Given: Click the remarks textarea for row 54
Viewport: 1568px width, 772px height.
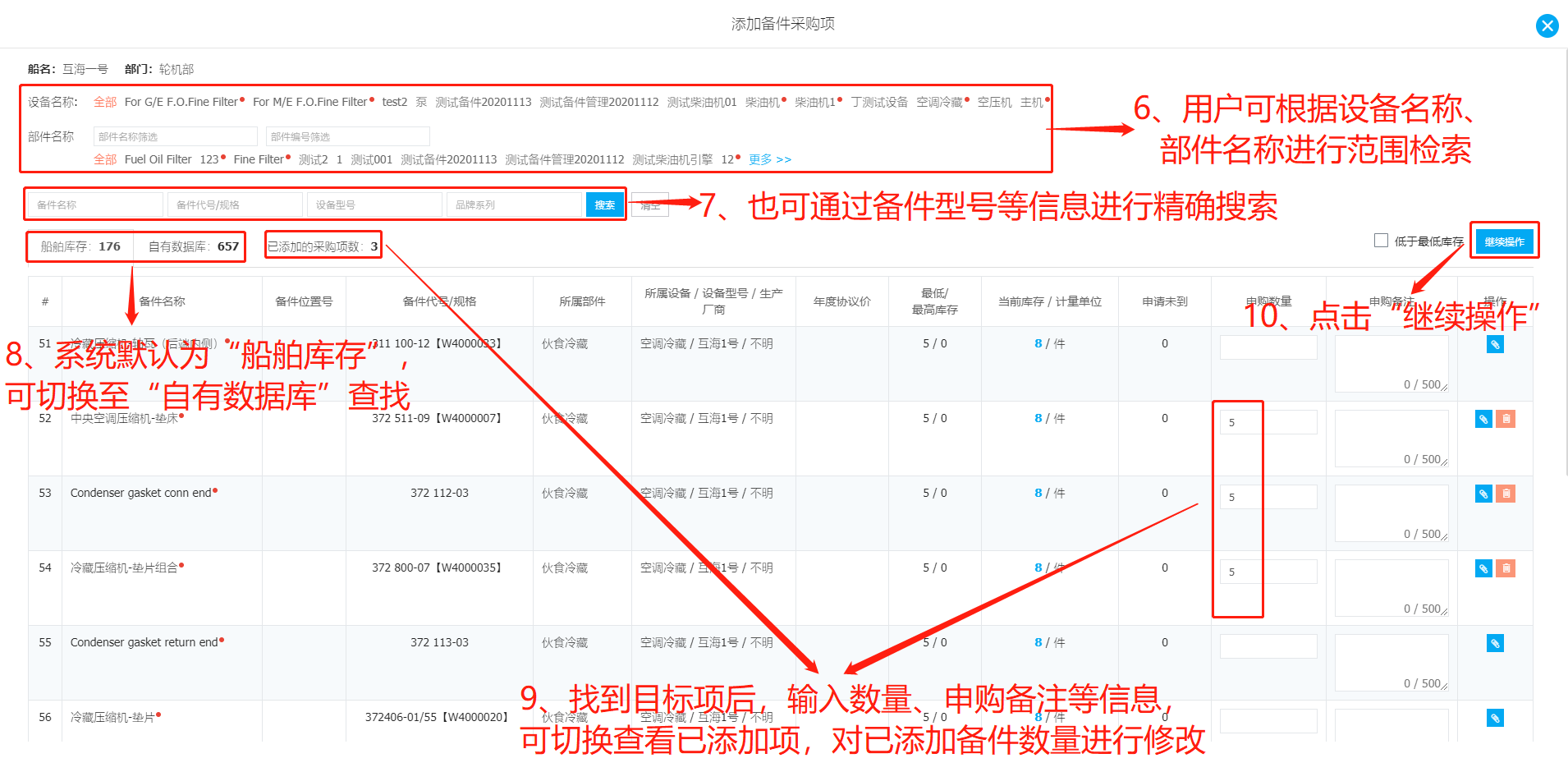Looking at the screenshot, I should [1391, 588].
